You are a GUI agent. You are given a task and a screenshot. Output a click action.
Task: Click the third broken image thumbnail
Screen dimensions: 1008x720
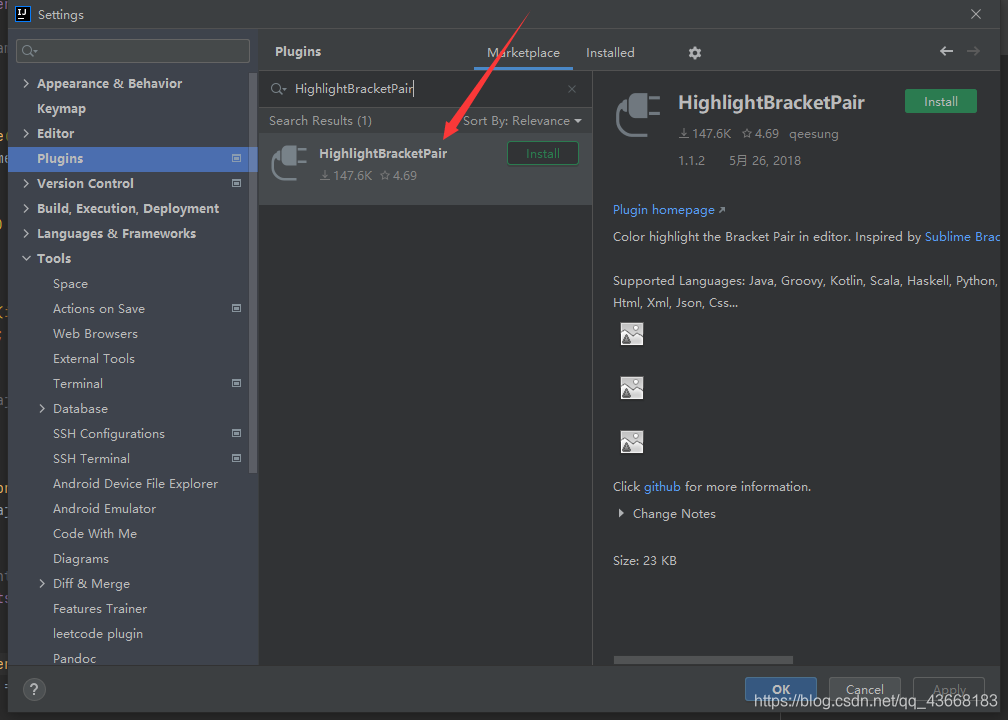pos(631,442)
